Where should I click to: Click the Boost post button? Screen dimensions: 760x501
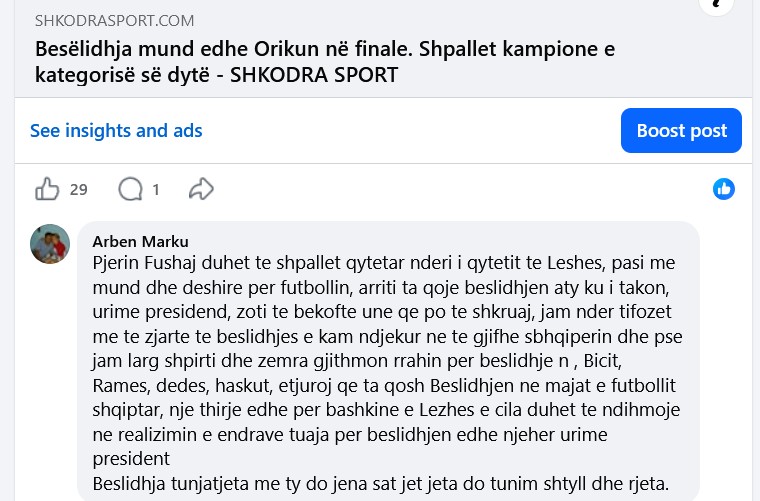point(681,131)
